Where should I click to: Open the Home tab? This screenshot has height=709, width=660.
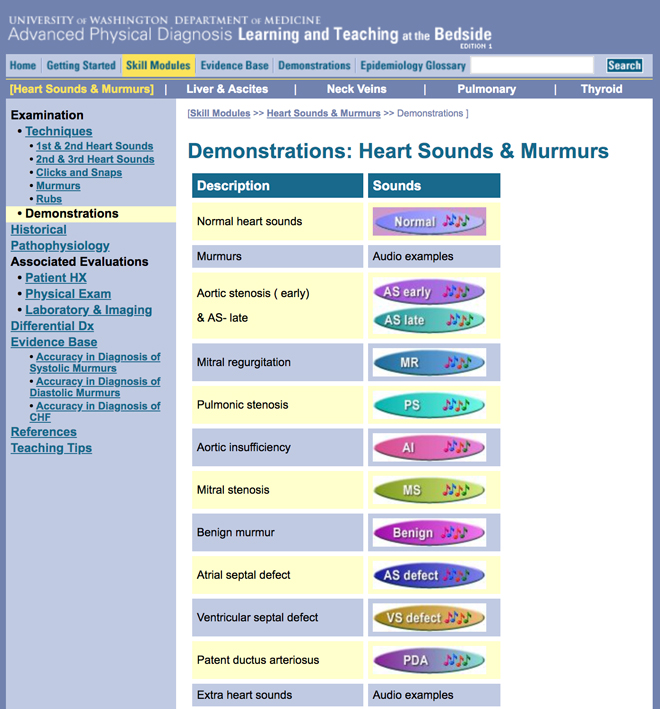pos(23,66)
